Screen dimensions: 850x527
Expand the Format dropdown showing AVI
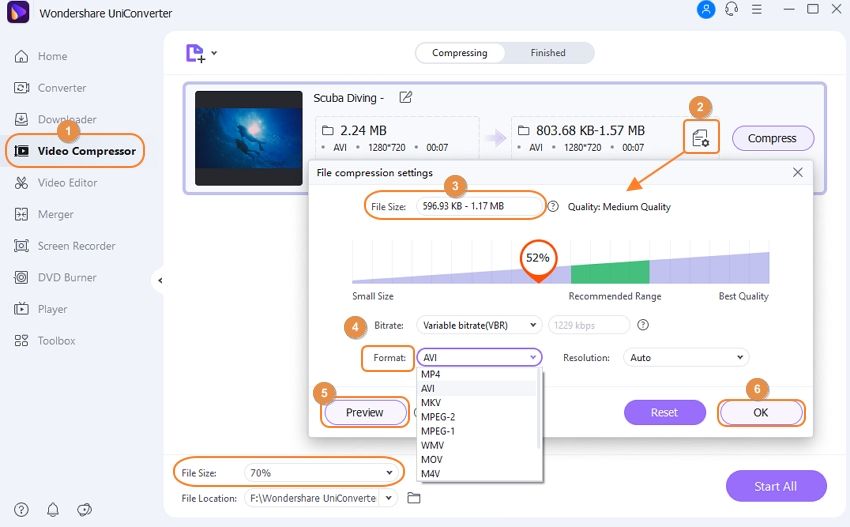coord(479,357)
